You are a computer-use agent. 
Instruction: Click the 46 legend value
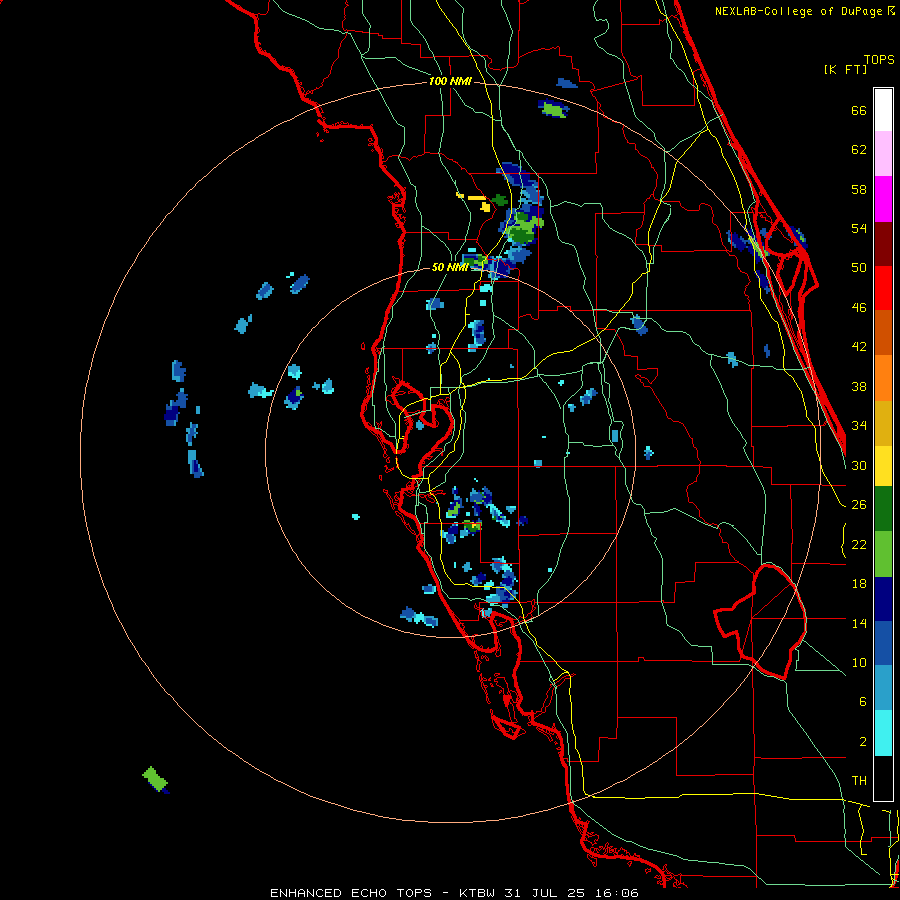tap(859, 308)
